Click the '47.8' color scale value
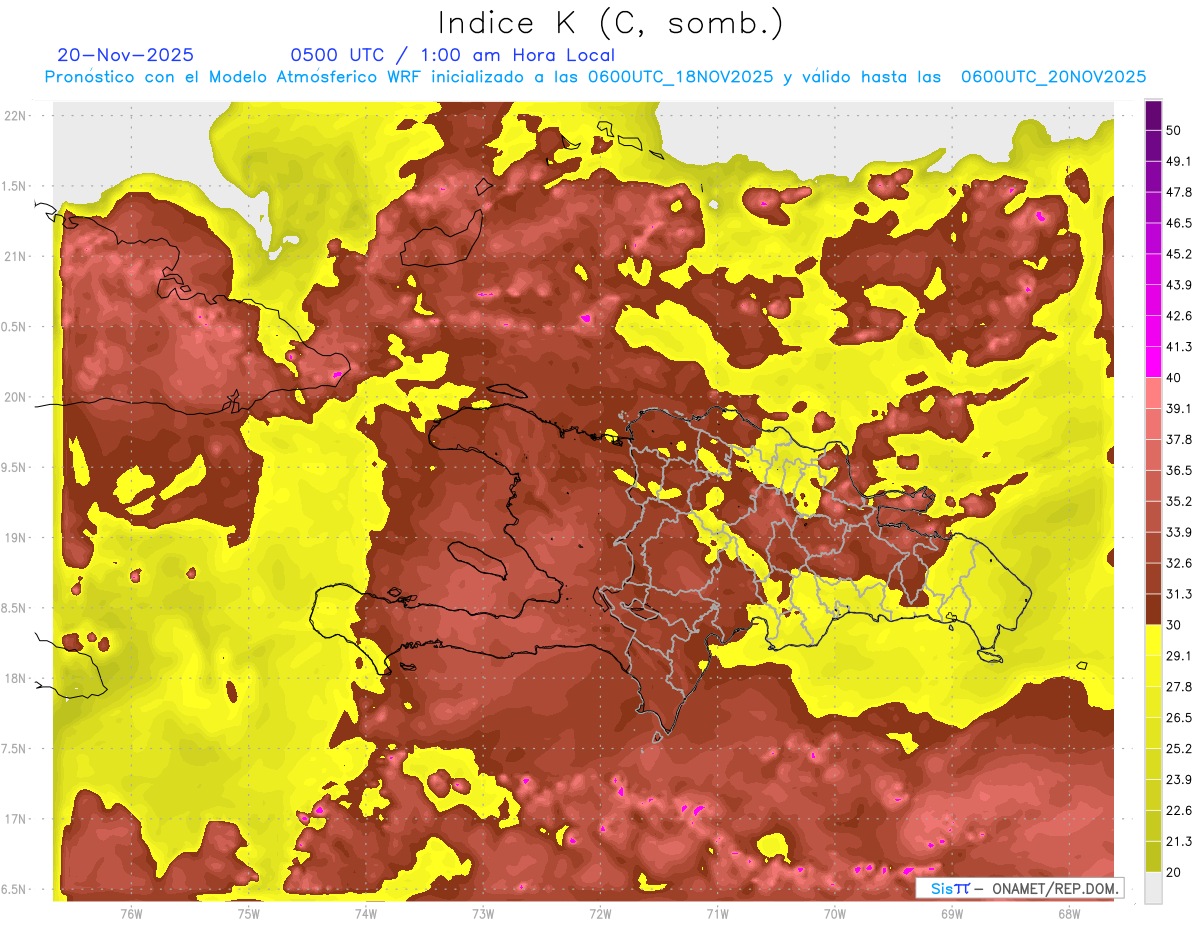Image resolution: width=1200 pixels, height=927 pixels. [x=1179, y=192]
